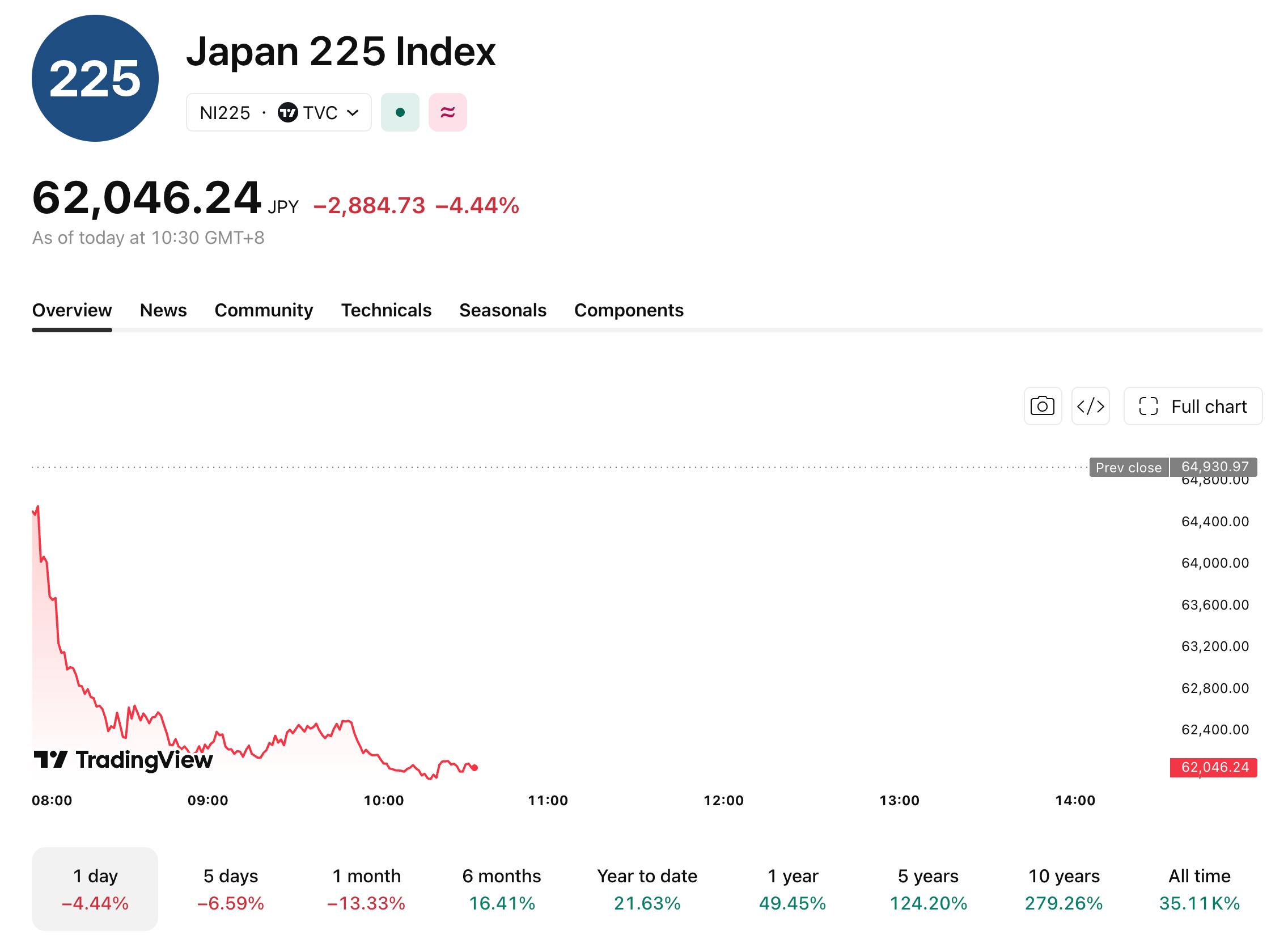Click the large 62,046.24 price value

(147, 198)
